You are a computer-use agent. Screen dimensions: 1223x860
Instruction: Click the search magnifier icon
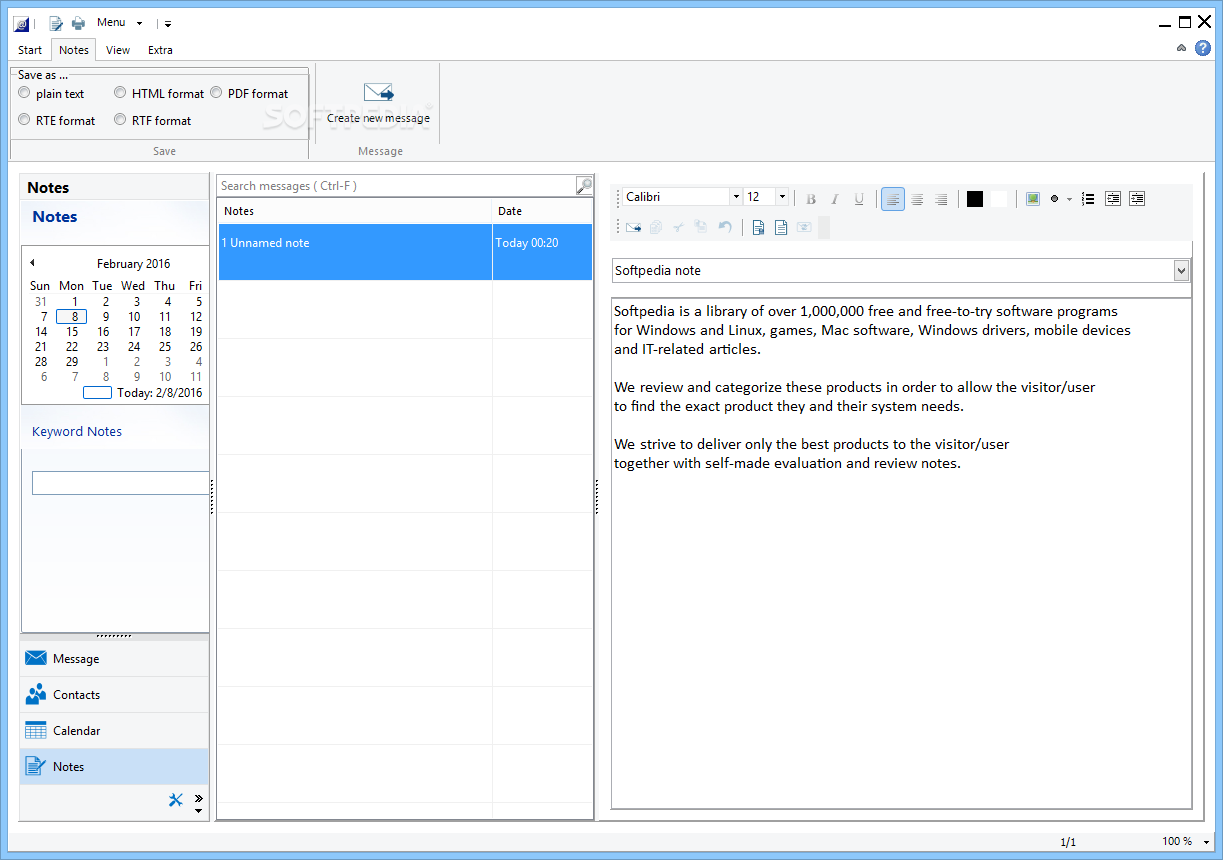click(x=584, y=185)
